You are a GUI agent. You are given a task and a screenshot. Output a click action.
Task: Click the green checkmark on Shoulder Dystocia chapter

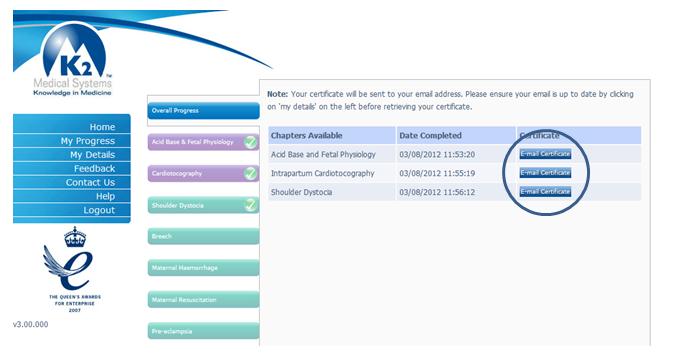point(250,205)
